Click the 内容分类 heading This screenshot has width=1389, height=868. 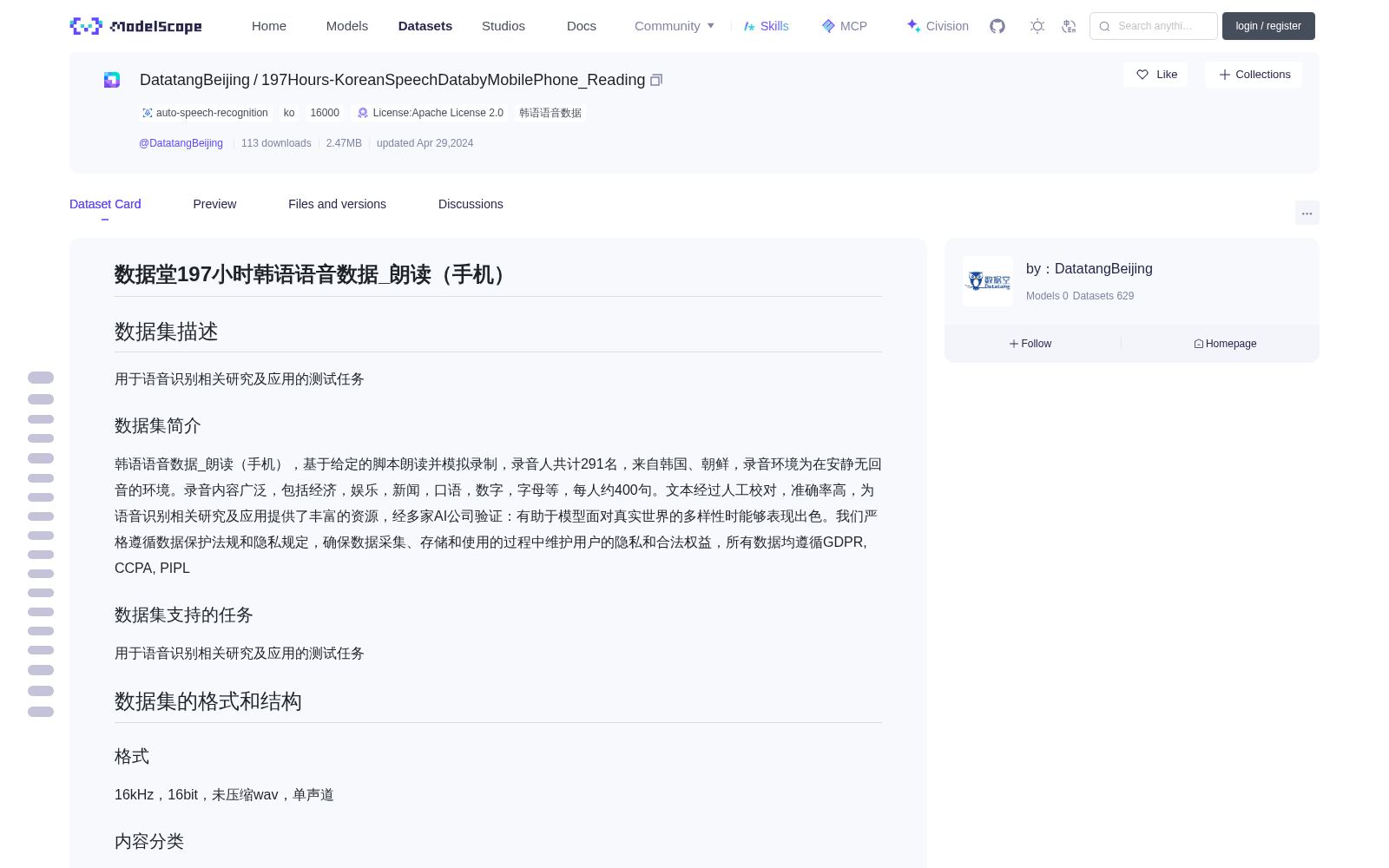click(149, 841)
